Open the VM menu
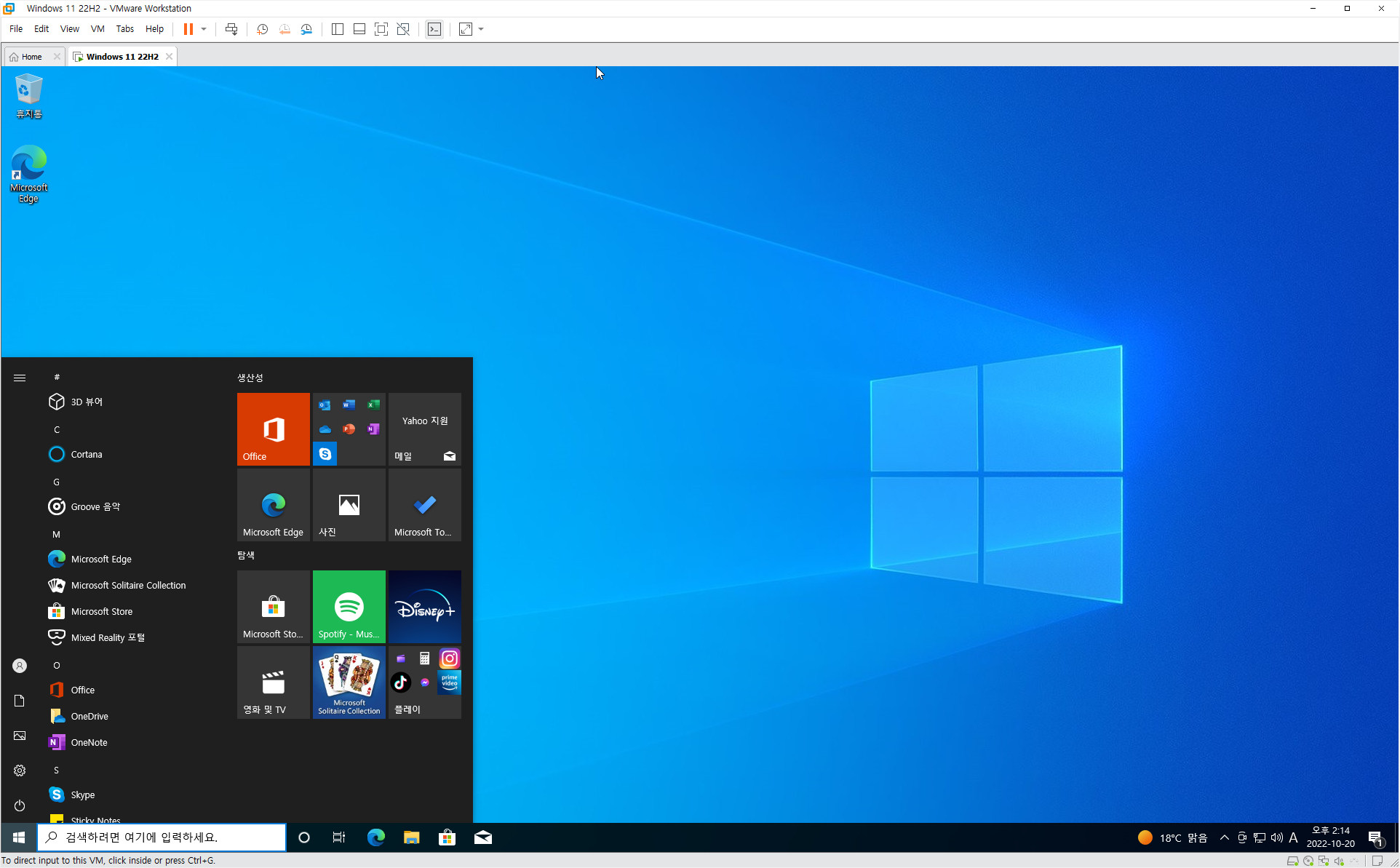The image size is (1400, 868). click(x=97, y=29)
